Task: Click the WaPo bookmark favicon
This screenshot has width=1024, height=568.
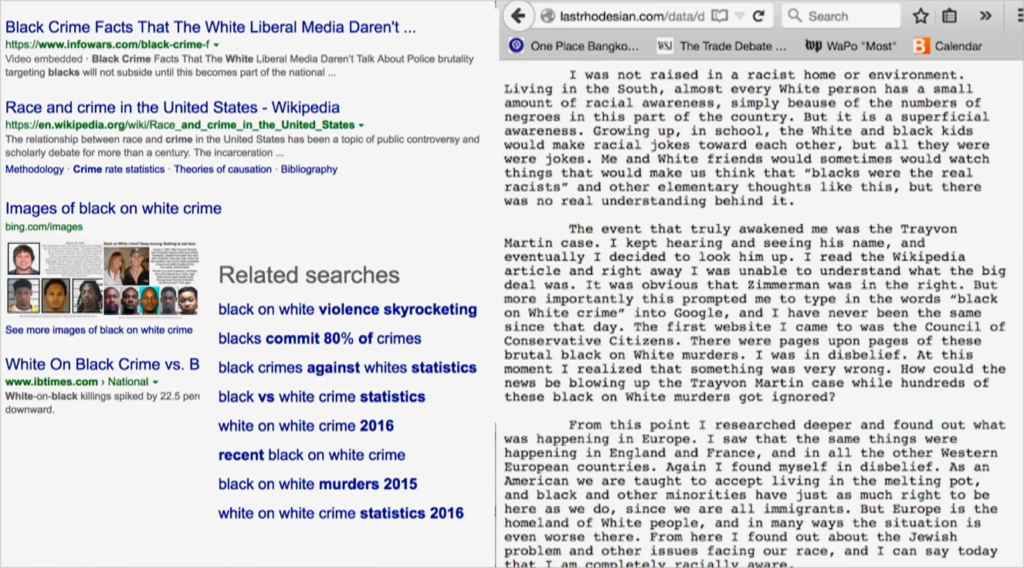Action: point(813,46)
